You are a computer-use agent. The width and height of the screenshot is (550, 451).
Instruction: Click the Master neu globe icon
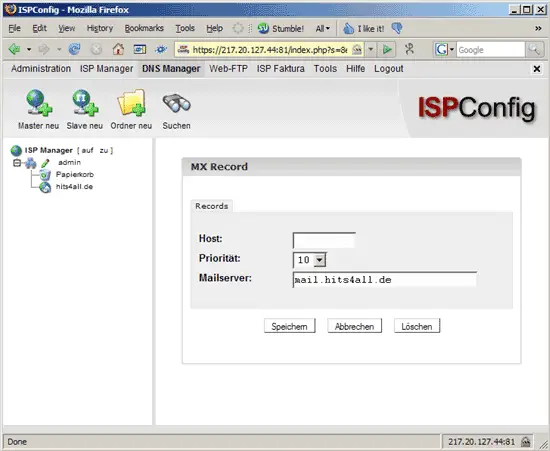[39, 102]
